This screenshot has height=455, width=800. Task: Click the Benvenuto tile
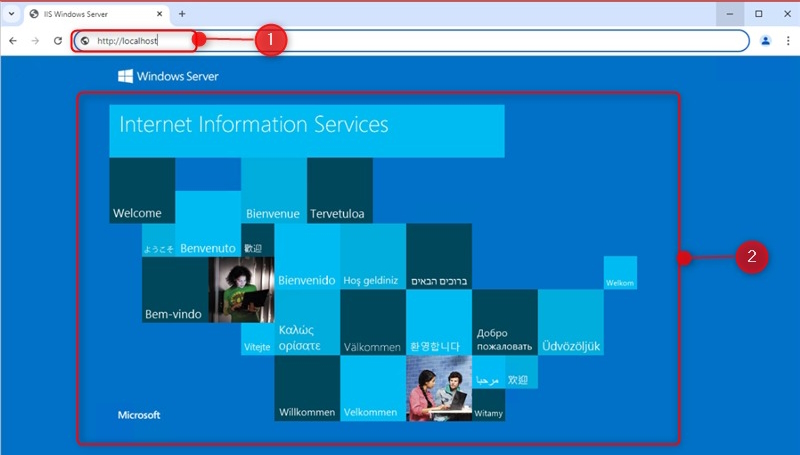click(208, 223)
